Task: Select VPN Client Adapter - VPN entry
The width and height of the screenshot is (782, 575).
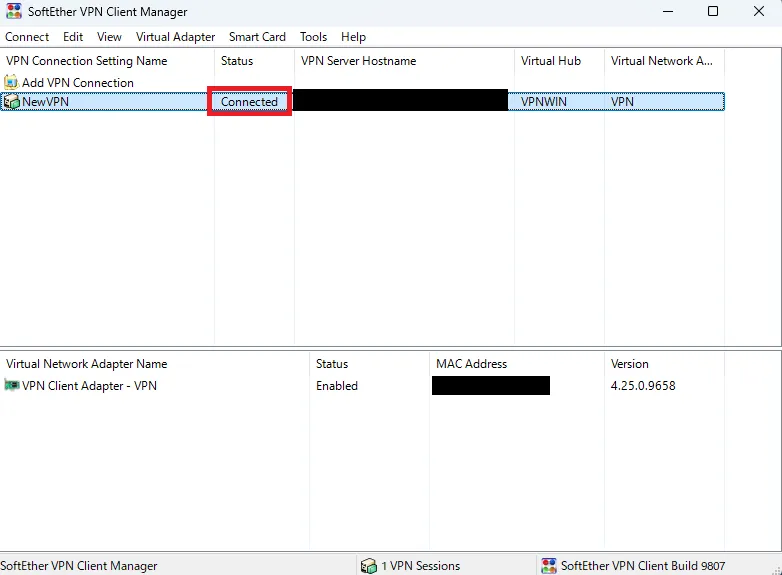Action: (x=89, y=386)
